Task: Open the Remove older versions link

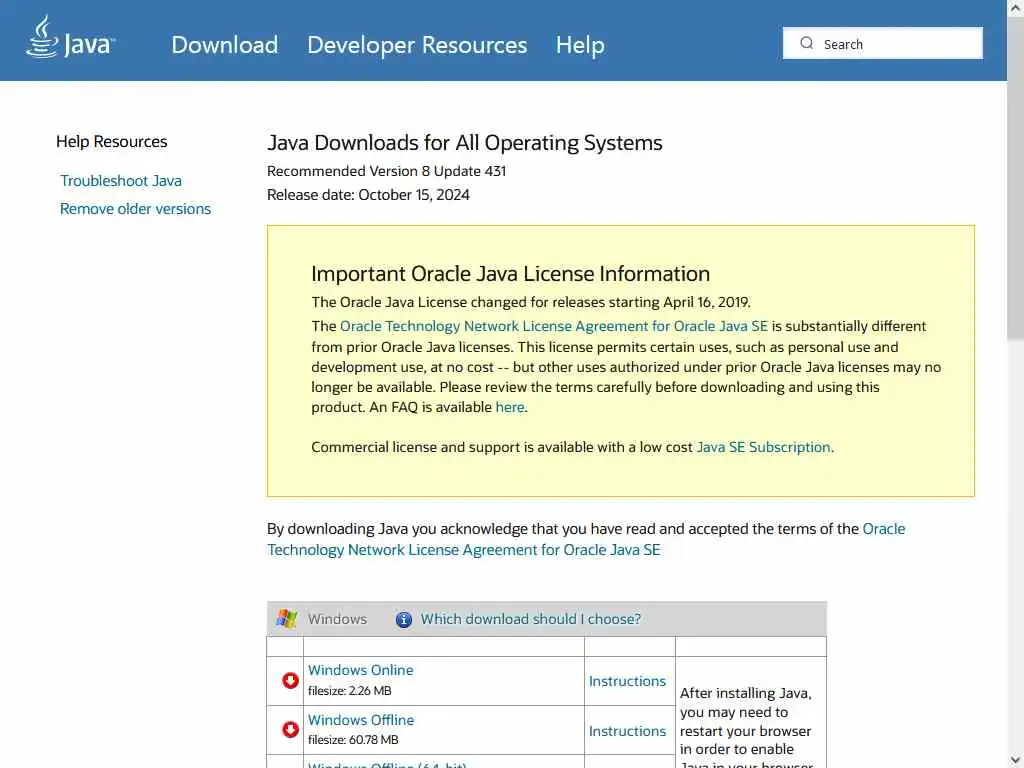Action: [x=135, y=209]
